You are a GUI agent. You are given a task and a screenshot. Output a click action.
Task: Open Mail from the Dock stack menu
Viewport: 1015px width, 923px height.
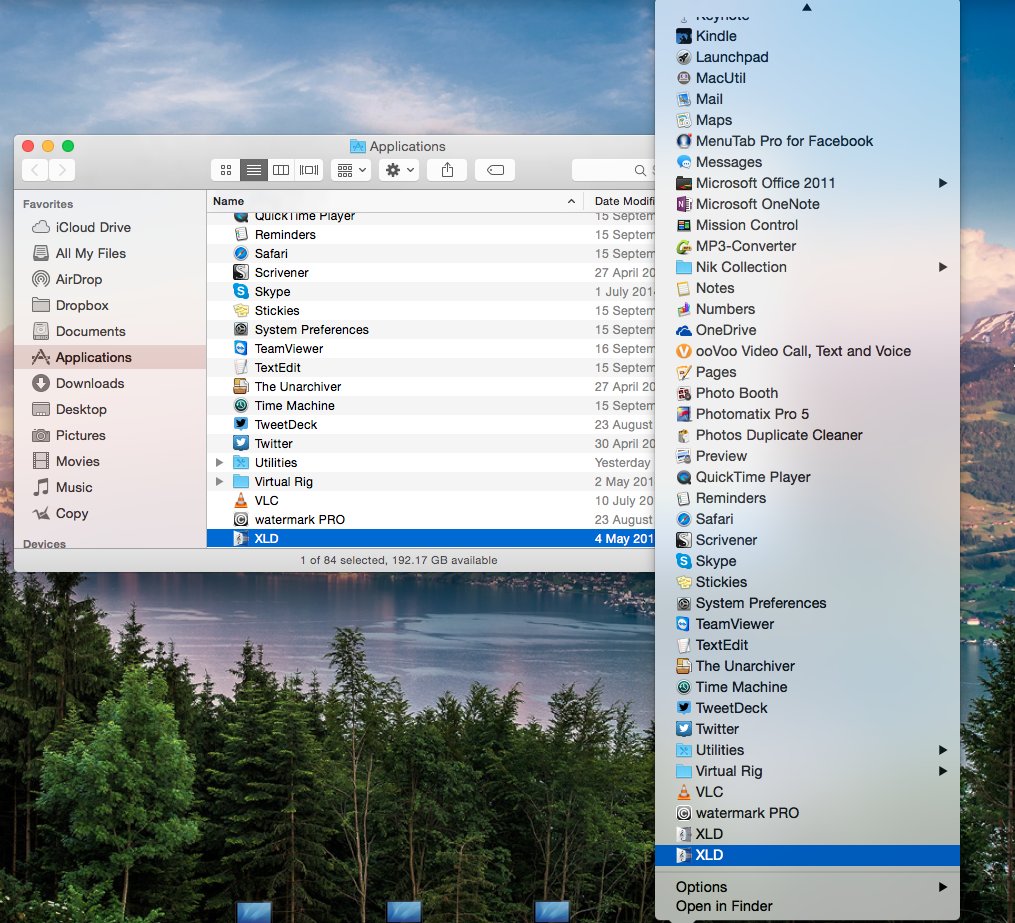(807, 99)
